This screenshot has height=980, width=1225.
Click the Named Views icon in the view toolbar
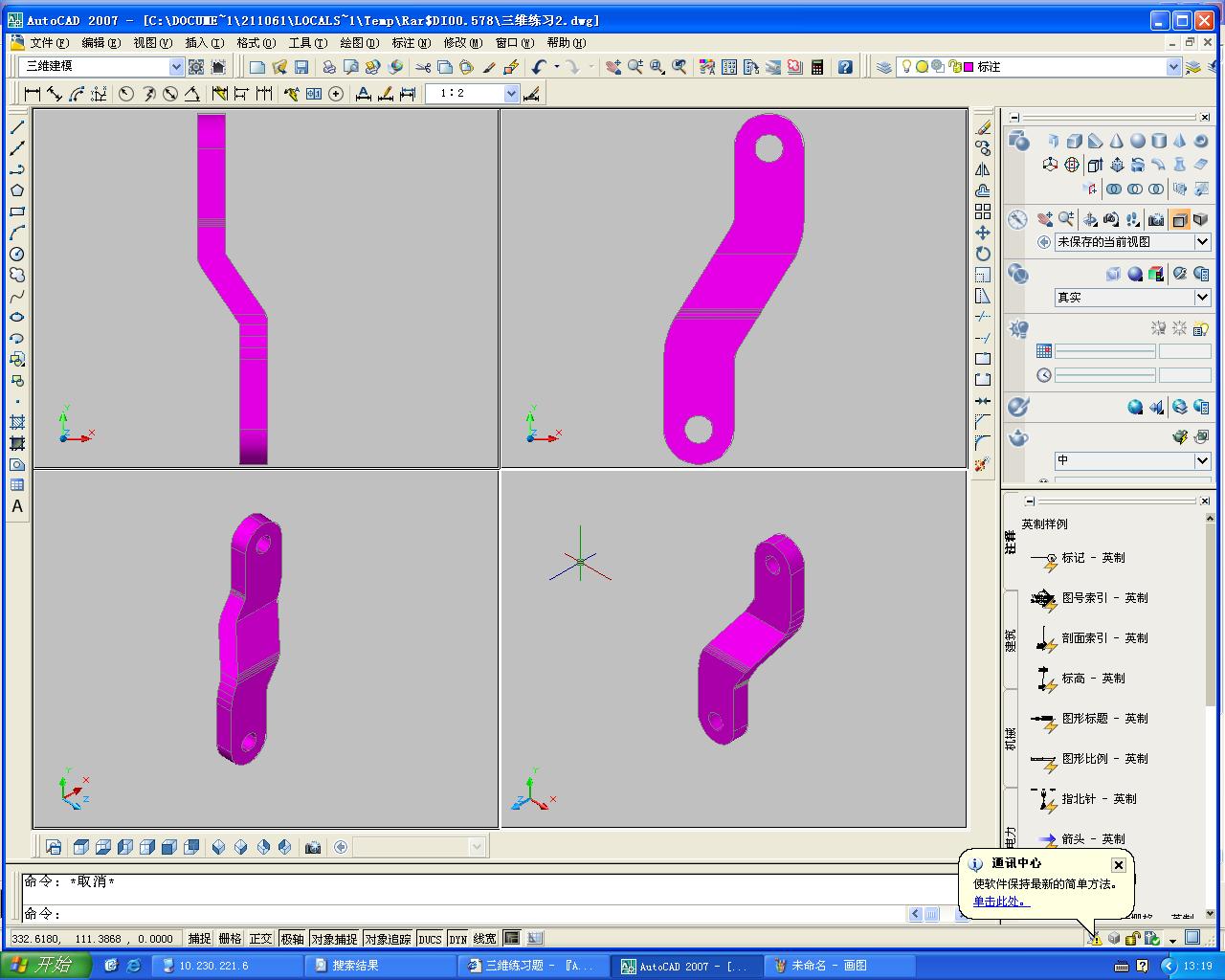[x=54, y=847]
